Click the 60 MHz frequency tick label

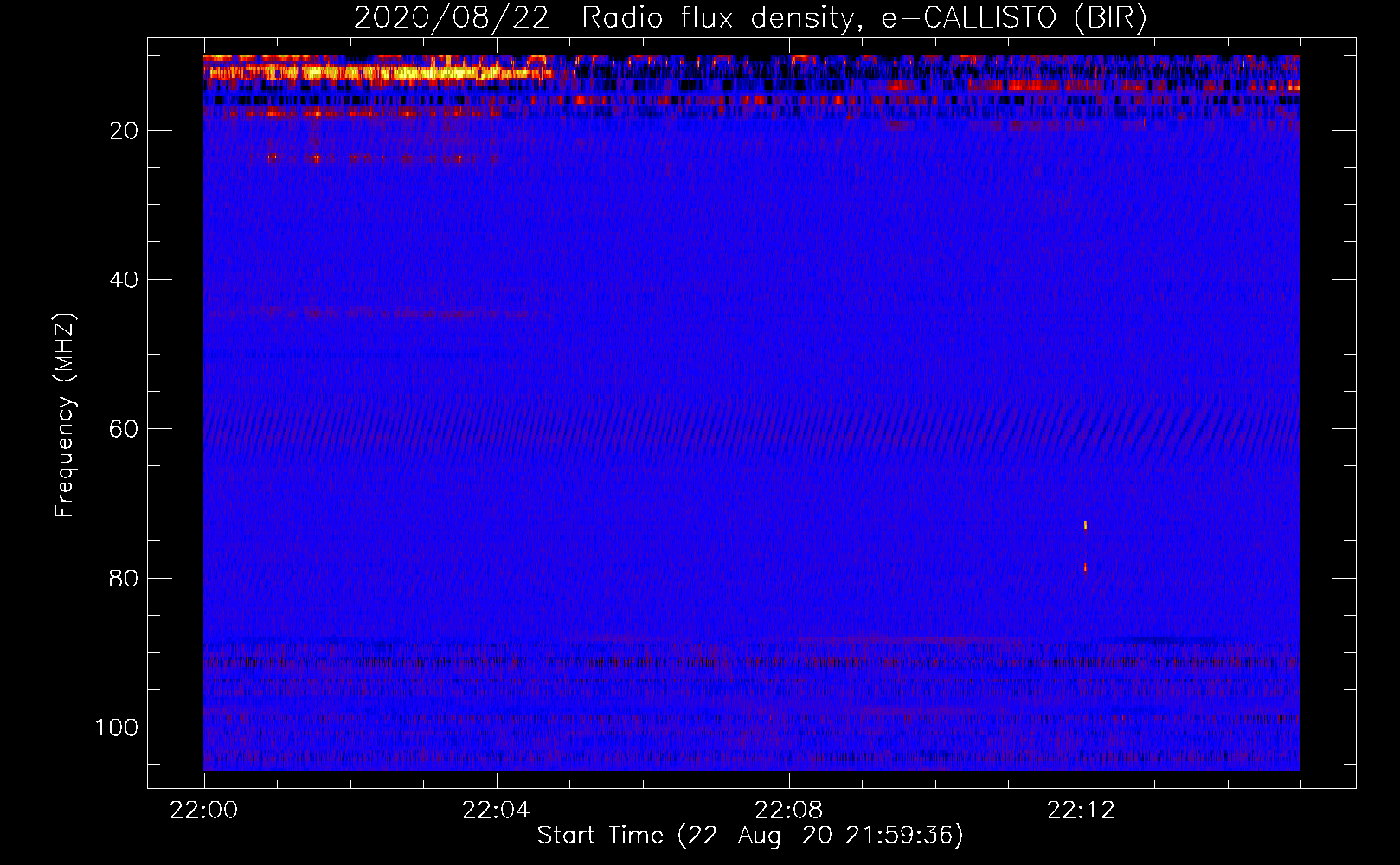(124, 429)
